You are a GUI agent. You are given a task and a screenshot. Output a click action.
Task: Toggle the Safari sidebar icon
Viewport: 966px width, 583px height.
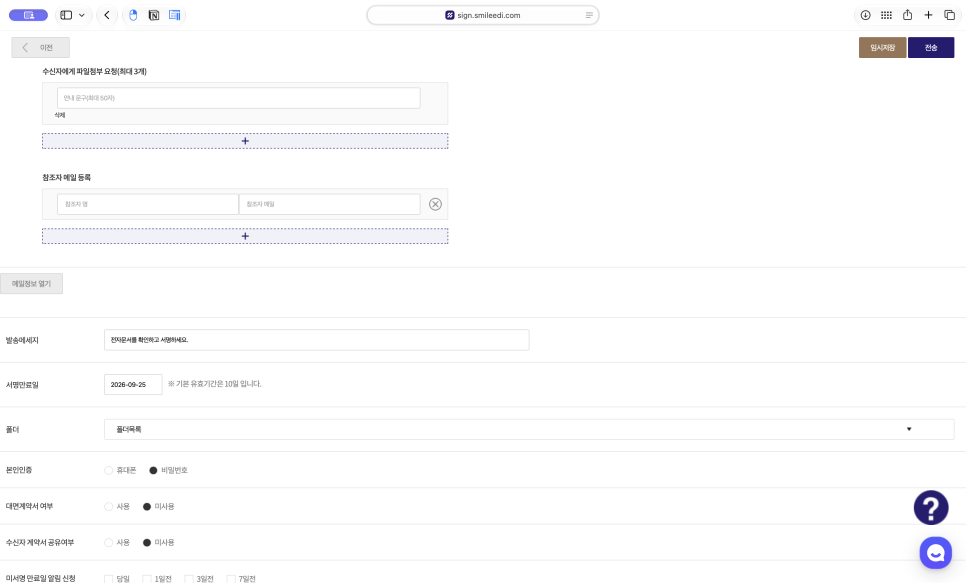pos(66,15)
